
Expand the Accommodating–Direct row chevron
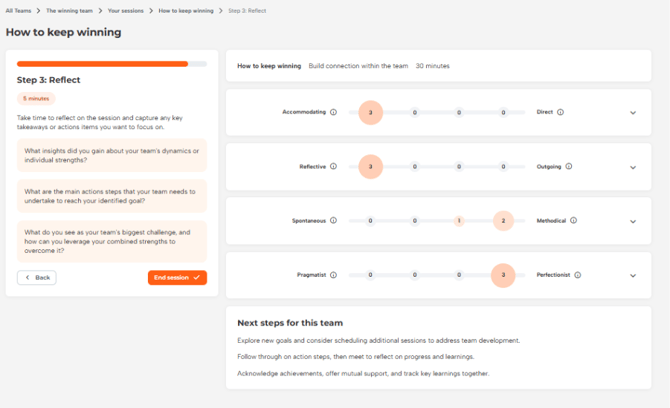[633, 113]
